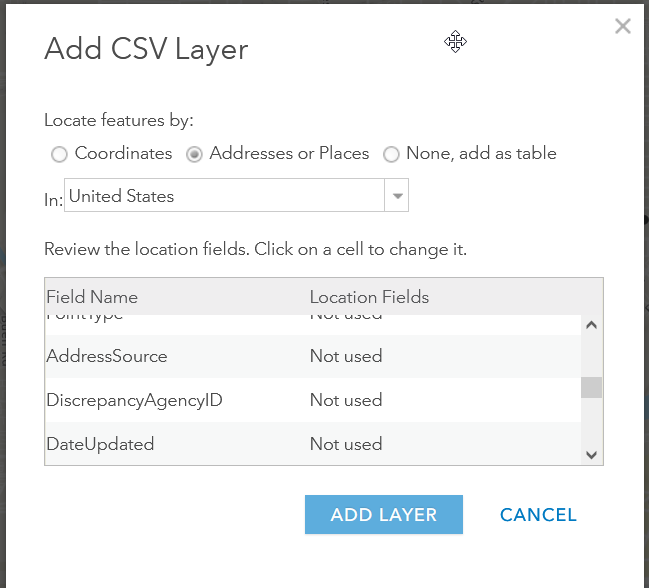Screen dimensions: 649x588
Task: Change location field for AddressSource
Action: point(346,356)
